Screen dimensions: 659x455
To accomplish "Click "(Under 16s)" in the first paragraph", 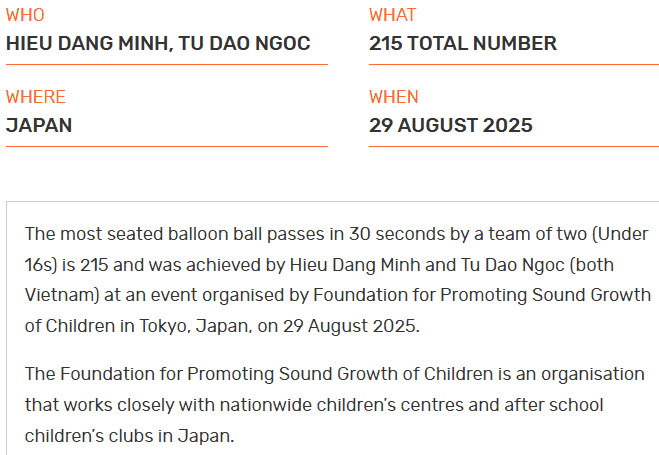I will point(617,234).
